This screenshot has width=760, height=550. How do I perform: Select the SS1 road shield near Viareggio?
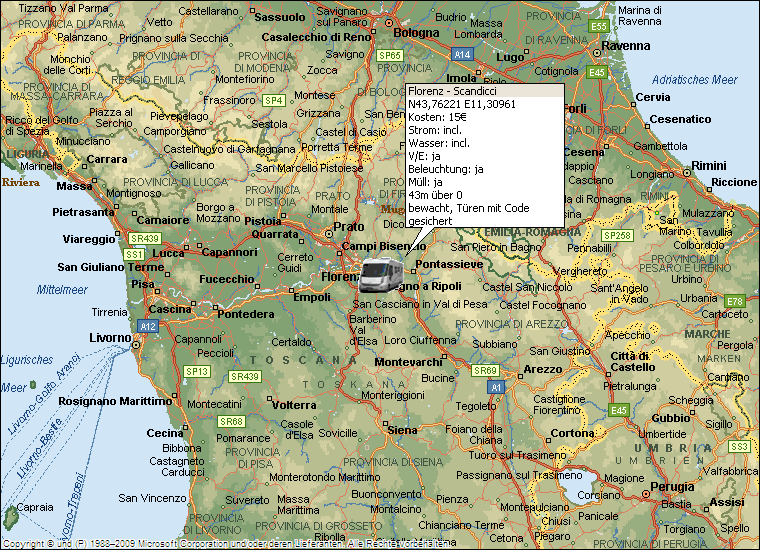click(135, 254)
